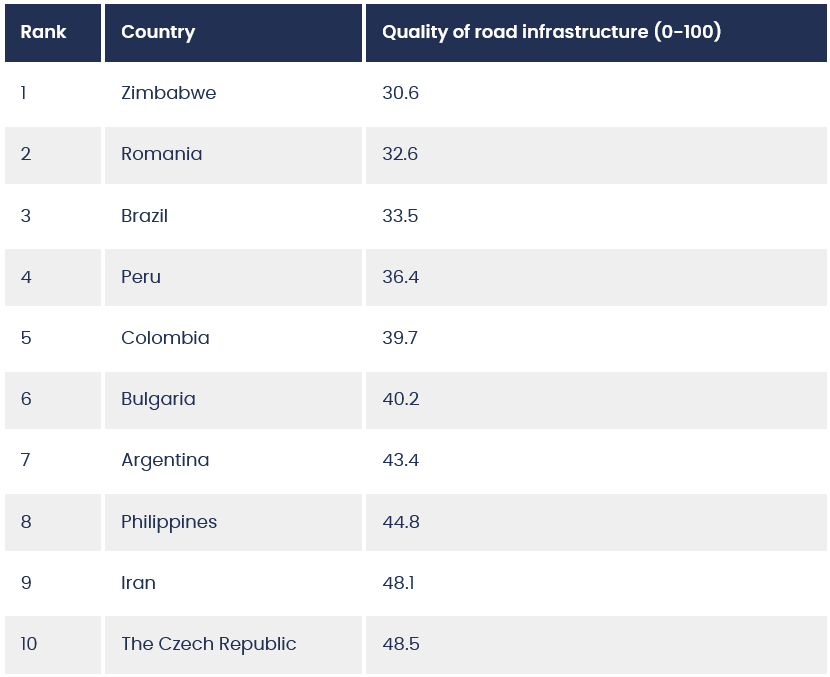Select the Brazil country cell
This screenshot has height=677, width=830.
pos(233,216)
